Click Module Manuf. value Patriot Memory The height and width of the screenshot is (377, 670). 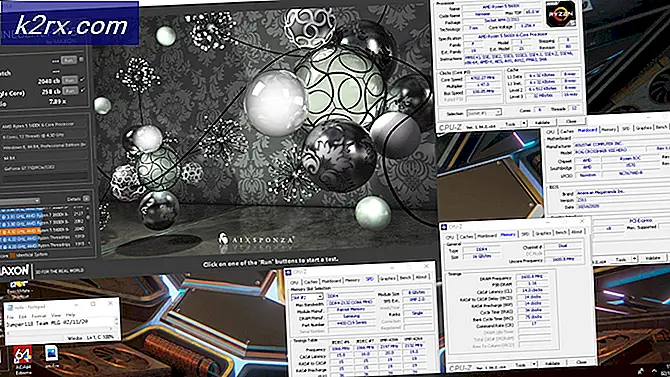pyautogui.click(x=350, y=309)
